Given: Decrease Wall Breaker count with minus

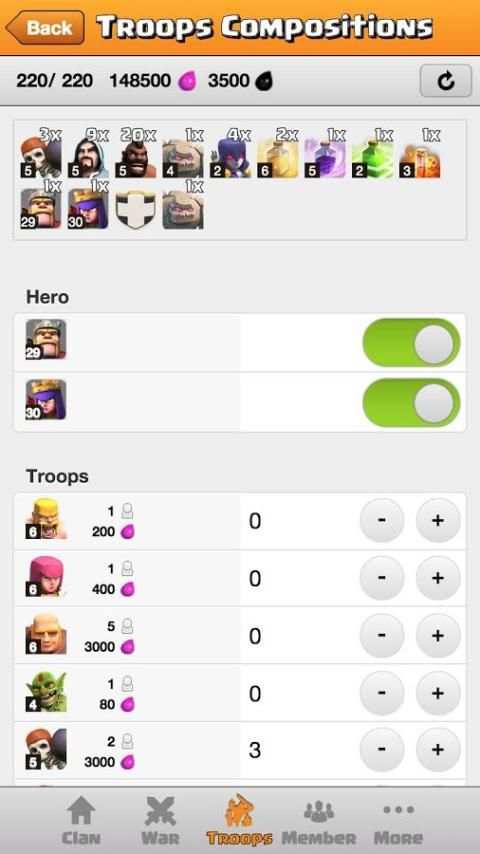Looking at the screenshot, I should 382,750.
